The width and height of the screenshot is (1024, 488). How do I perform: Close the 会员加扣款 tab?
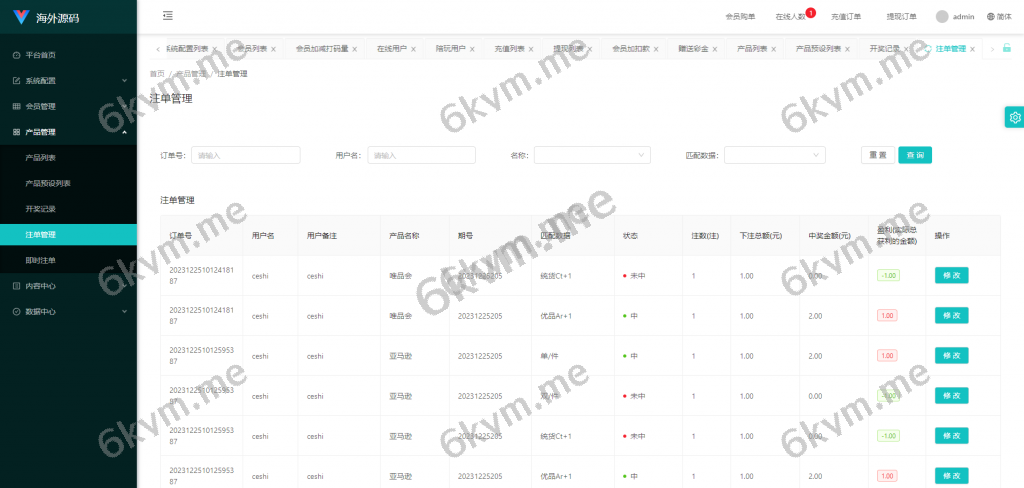click(656, 49)
